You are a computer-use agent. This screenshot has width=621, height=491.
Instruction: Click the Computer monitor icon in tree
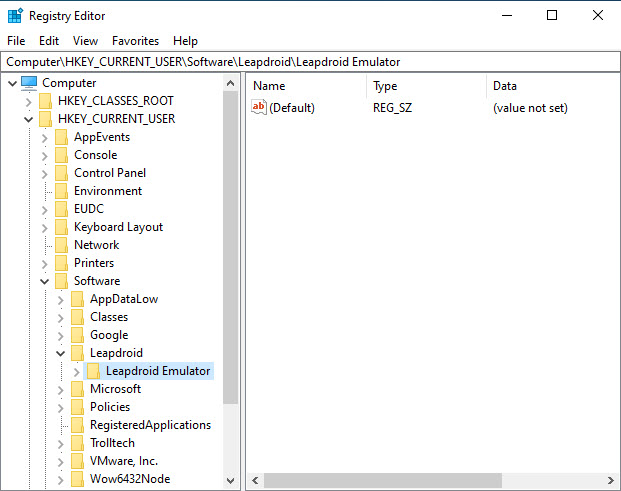[x=29, y=83]
